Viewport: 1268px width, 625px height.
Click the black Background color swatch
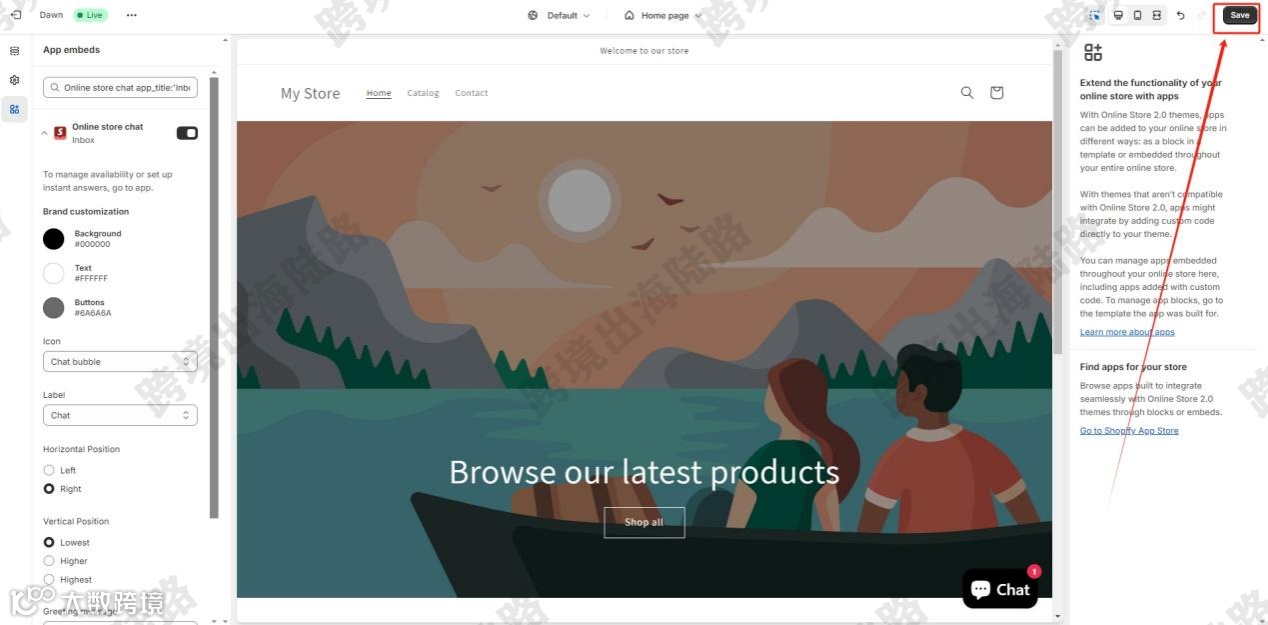pyautogui.click(x=54, y=238)
